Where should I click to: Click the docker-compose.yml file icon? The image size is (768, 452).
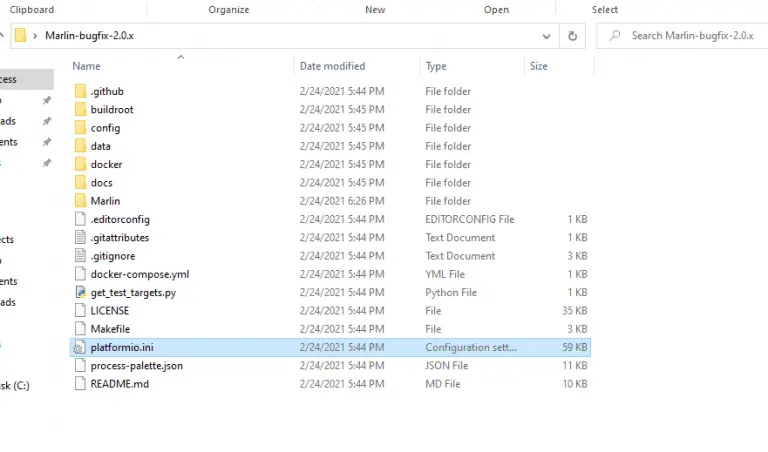pos(81,274)
